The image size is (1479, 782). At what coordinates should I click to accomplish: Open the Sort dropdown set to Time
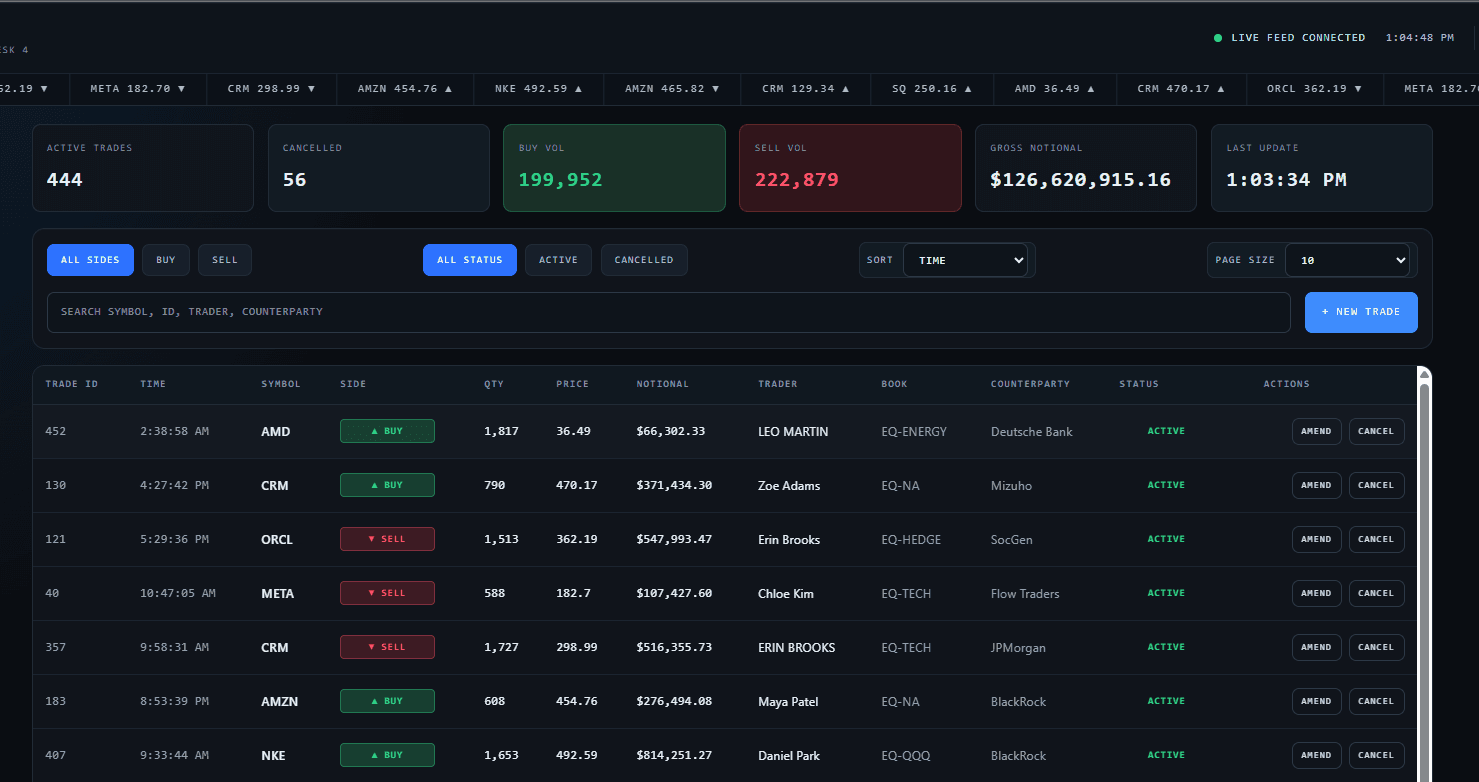tap(965, 260)
